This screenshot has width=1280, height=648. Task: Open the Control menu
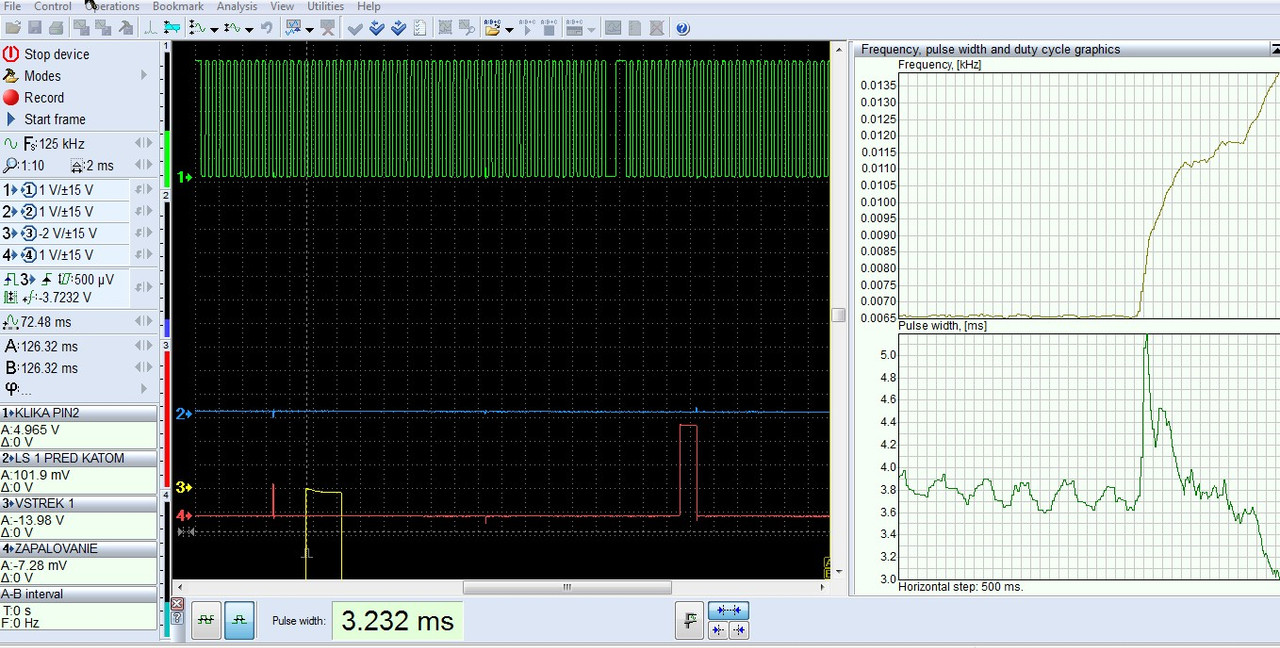53,6
